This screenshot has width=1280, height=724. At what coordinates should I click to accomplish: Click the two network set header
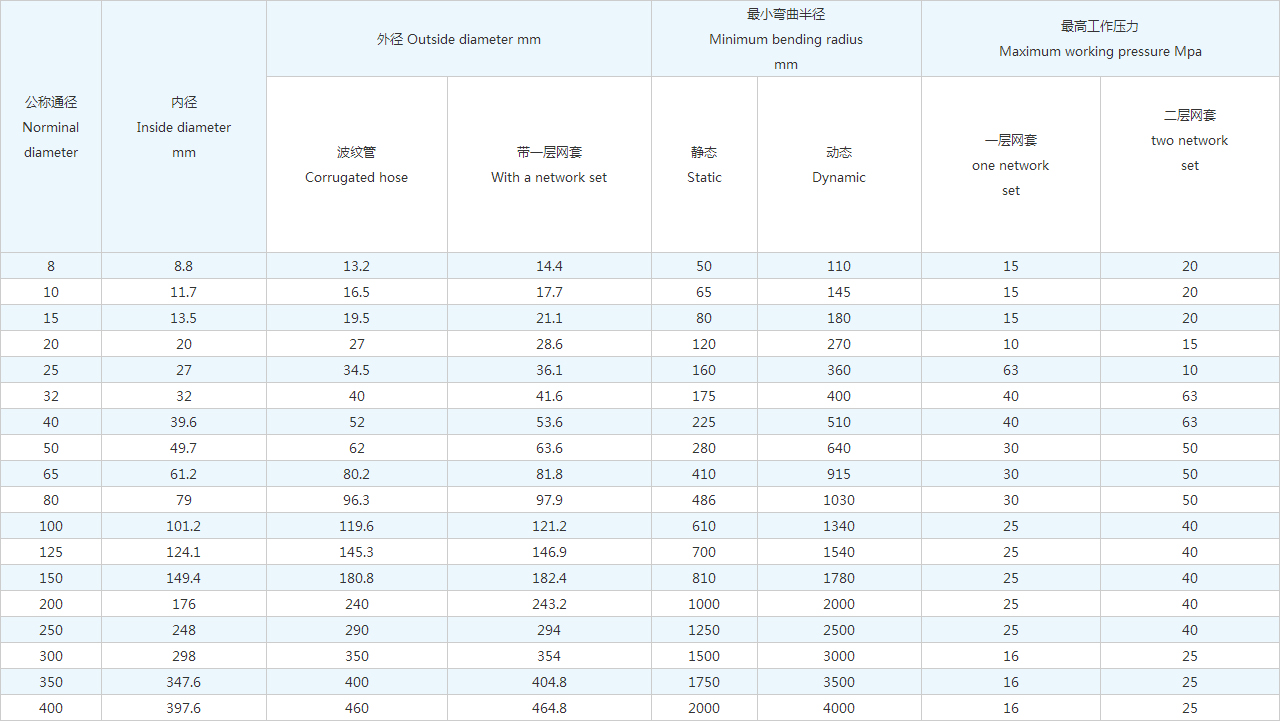(1189, 140)
